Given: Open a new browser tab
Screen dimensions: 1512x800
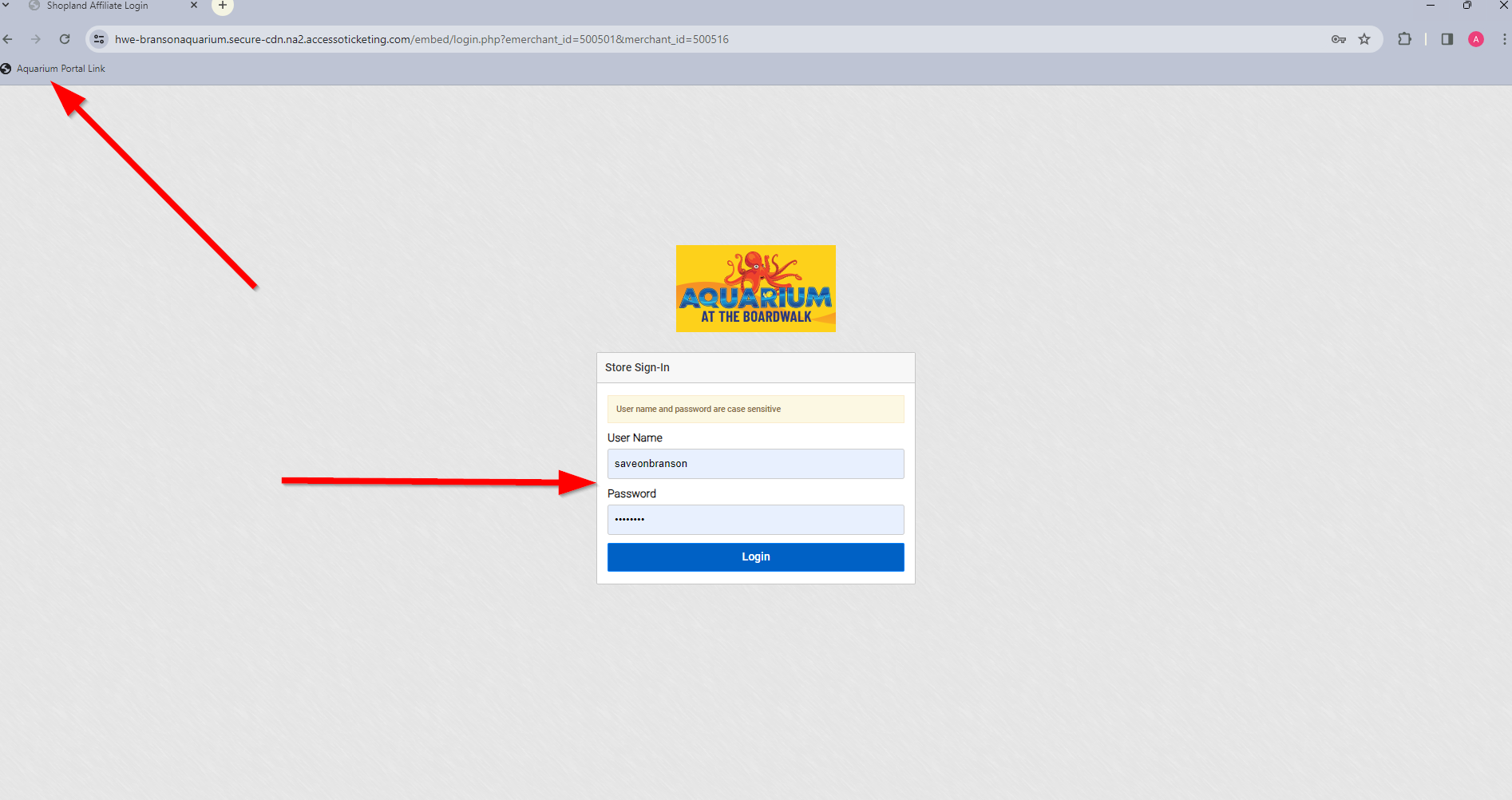Looking at the screenshot, I should click(223, 6).
